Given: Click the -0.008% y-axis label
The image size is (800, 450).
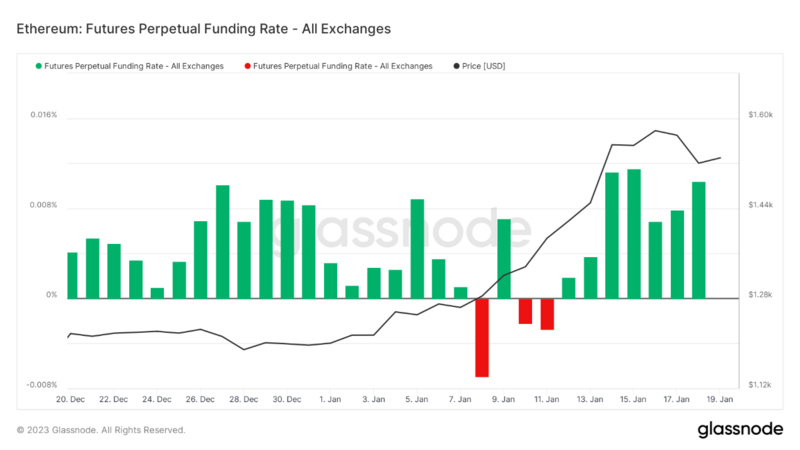Looking at the screenshot, I should (x=42, y=385).
